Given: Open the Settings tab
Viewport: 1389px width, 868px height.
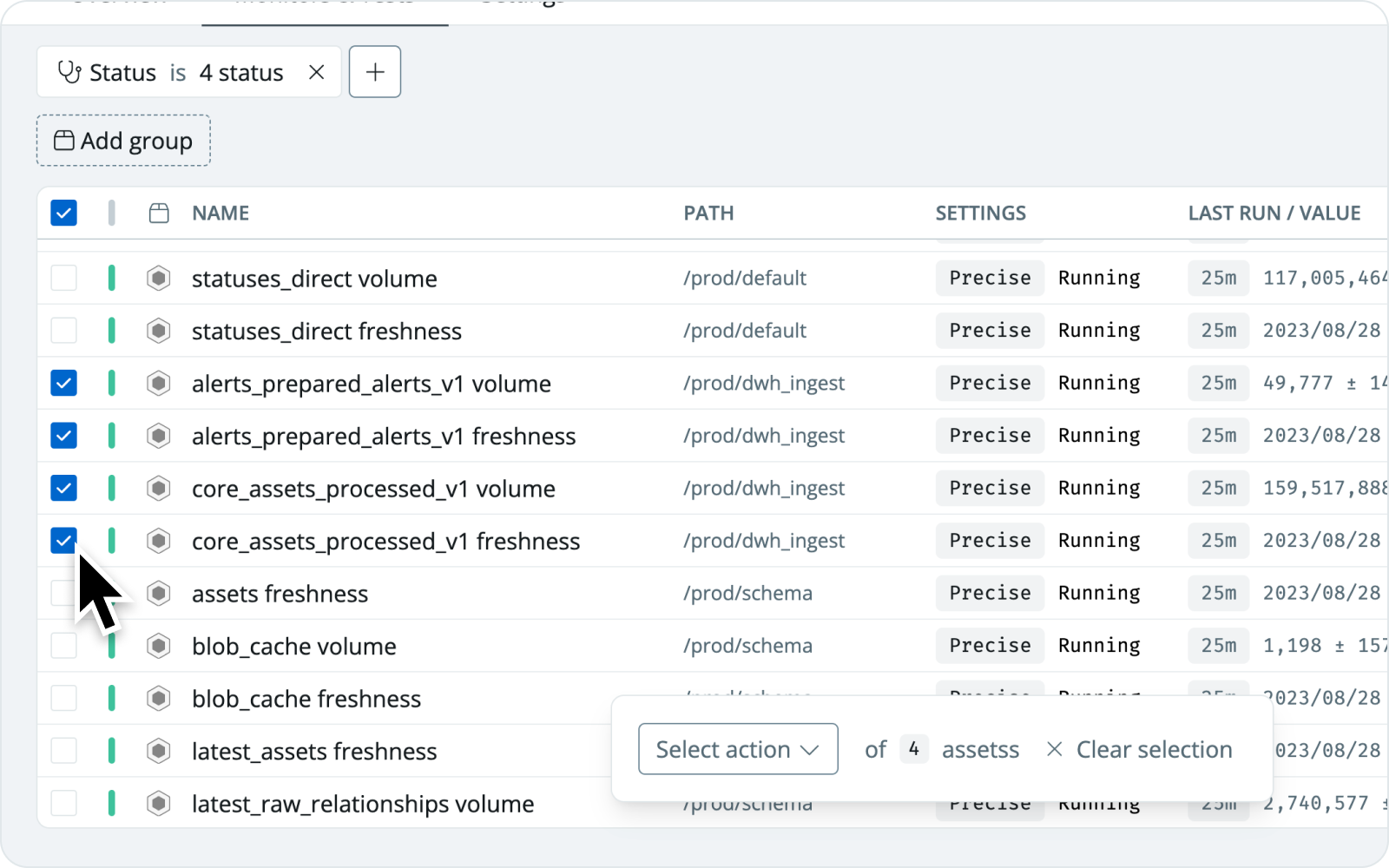Looking at the screenshot, I should tap(519, 4).
